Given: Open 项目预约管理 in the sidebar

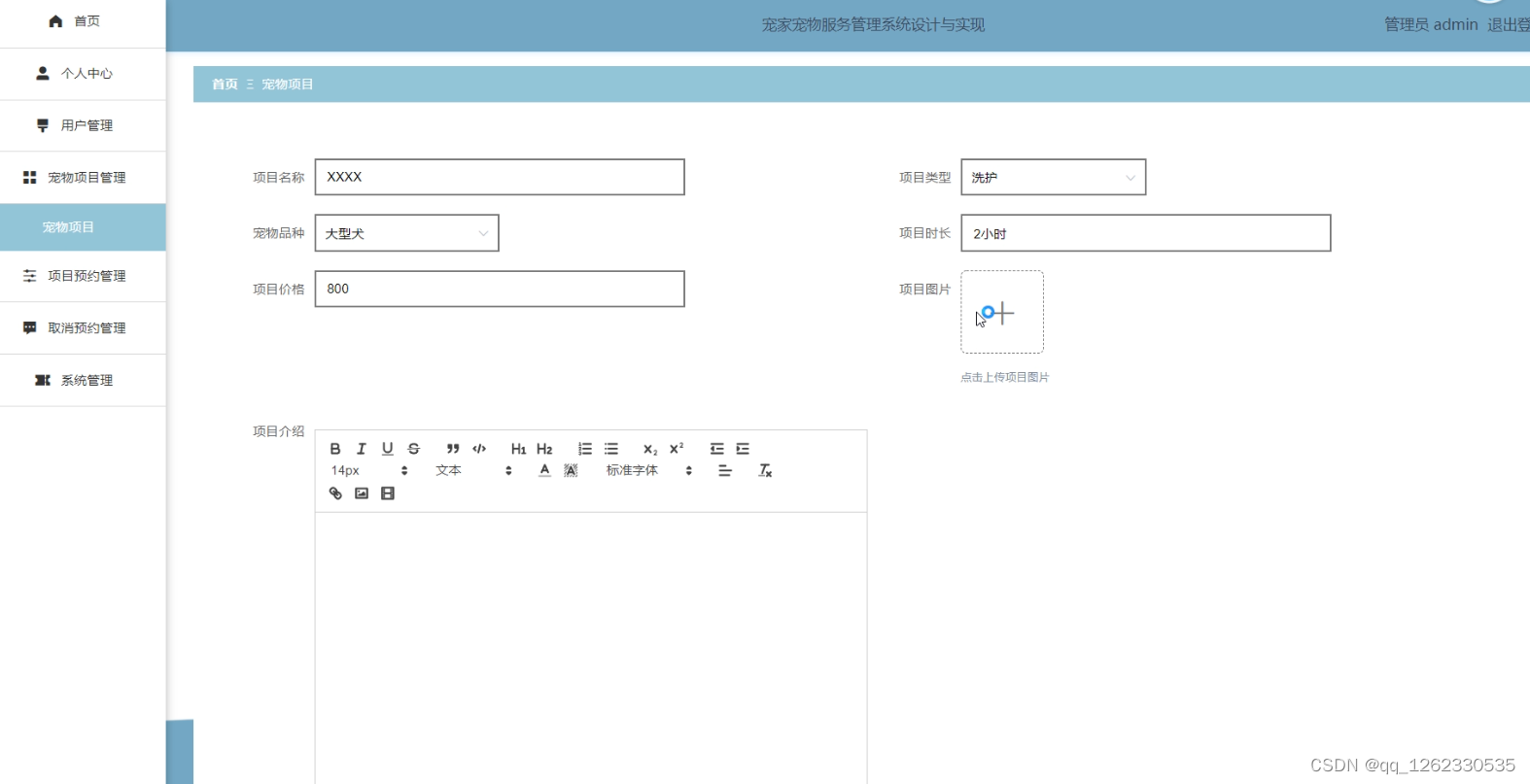Looking at the screenshot, I should coord(83,276).
